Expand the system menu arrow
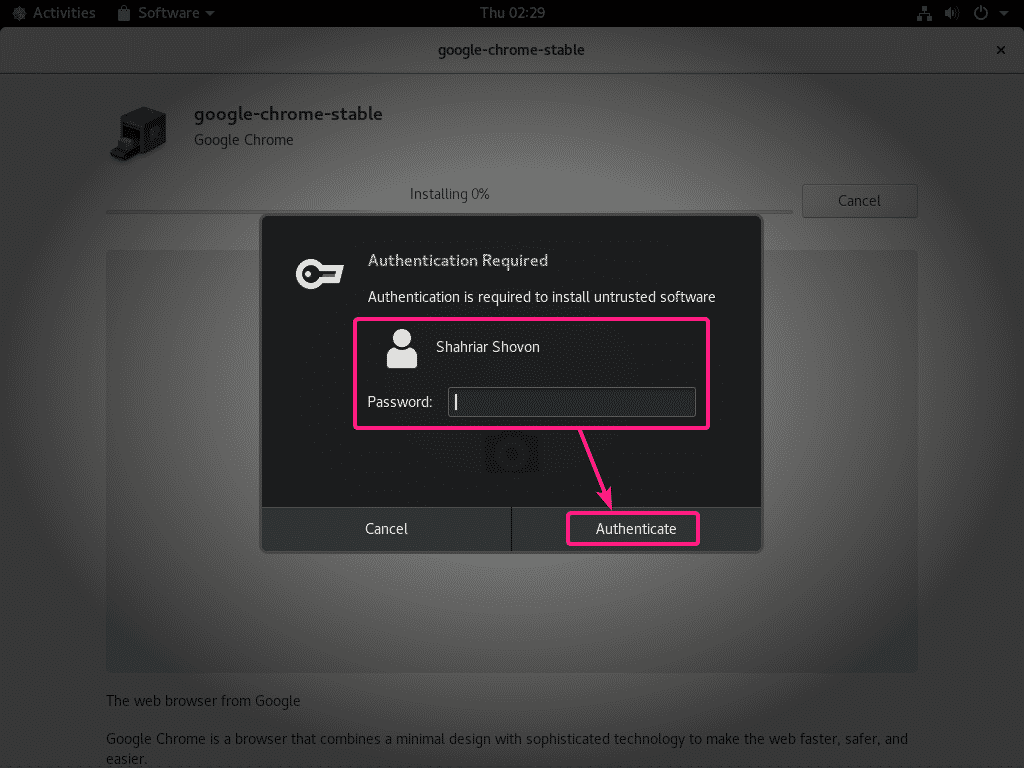 pyautogui.click(x=1003, y=13)
